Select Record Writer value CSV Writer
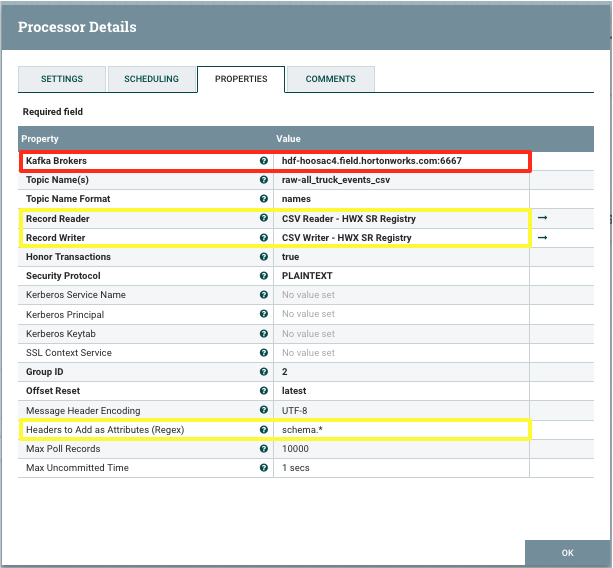The height and width of the screenshot is (568, 613). 347,238
